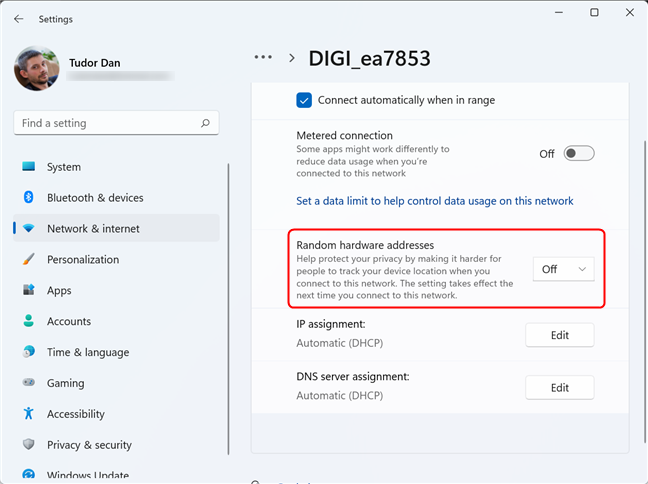This screenshot has height=484, width=648.
Task: Click the Random hardware addresses heading
Action: pyautogui.click(x=365, y=245)
